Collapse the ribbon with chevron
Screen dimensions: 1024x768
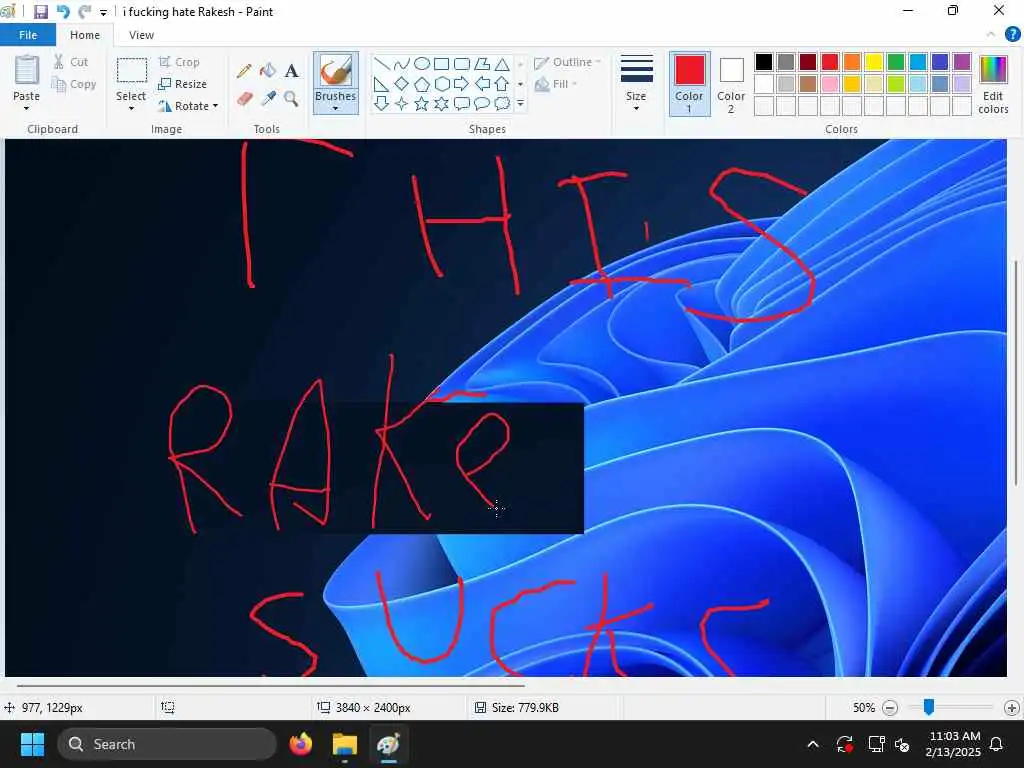tap(990, 34)
